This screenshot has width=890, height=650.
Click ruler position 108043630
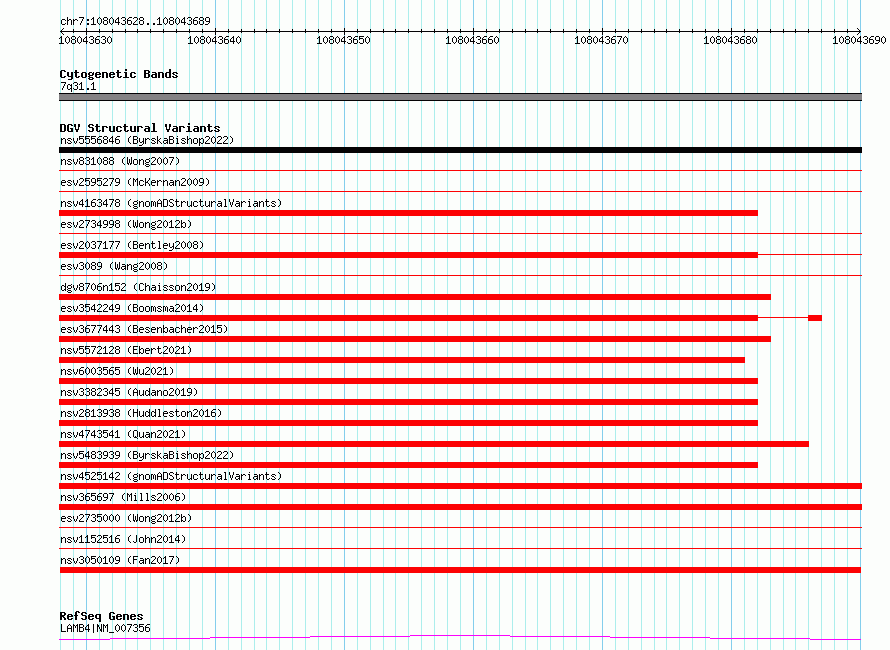[x=86, y=40]
